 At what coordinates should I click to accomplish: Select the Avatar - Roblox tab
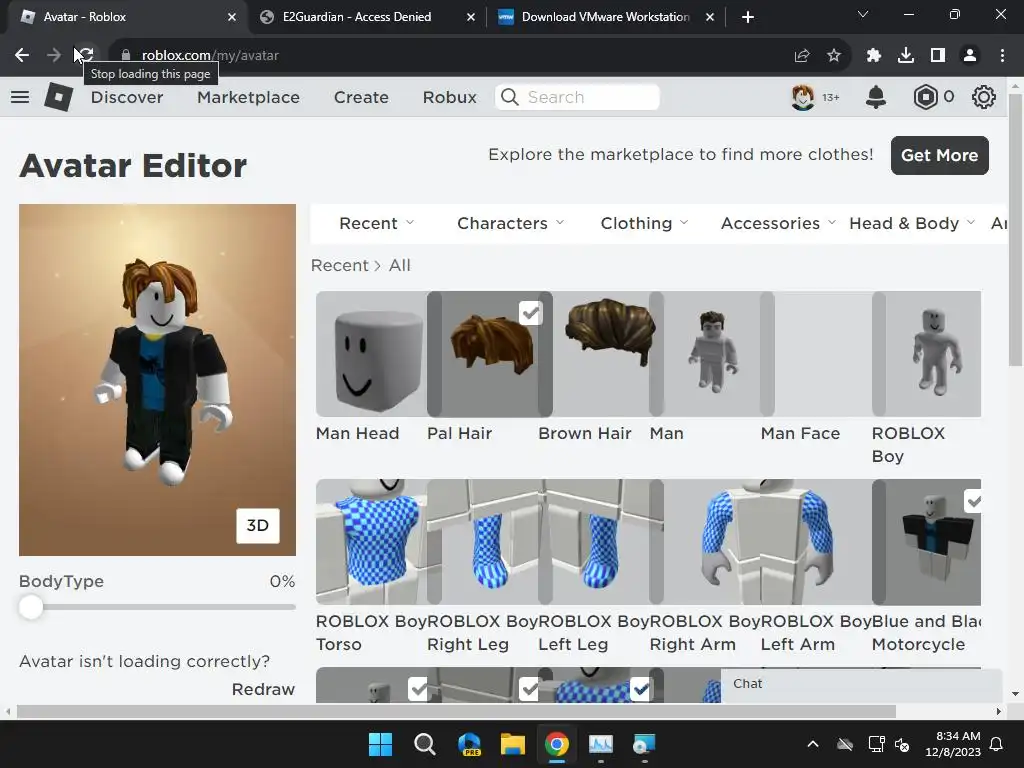[124, 17]
